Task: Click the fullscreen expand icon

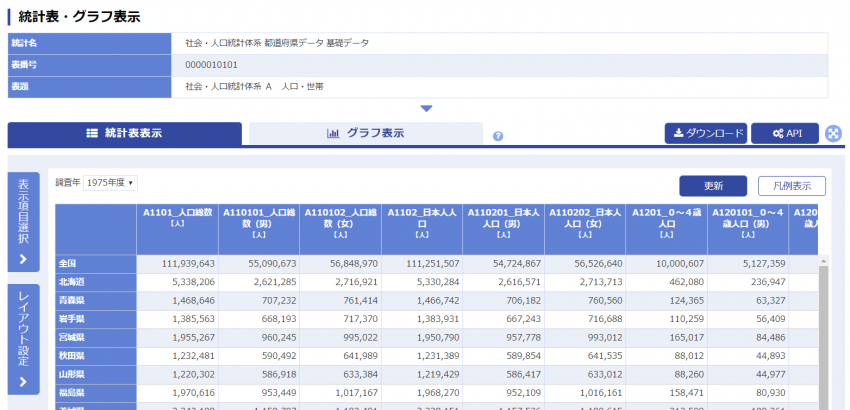Action: point(833,133)
